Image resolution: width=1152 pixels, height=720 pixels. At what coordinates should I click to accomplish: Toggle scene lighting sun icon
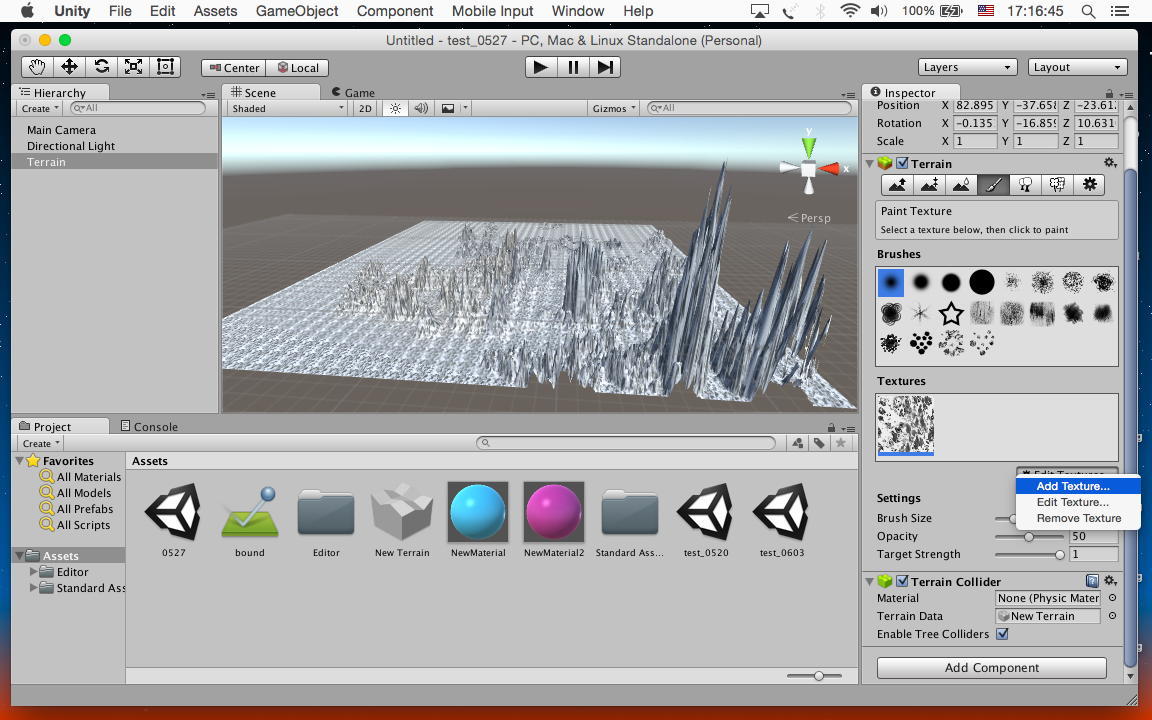(395, 108)
